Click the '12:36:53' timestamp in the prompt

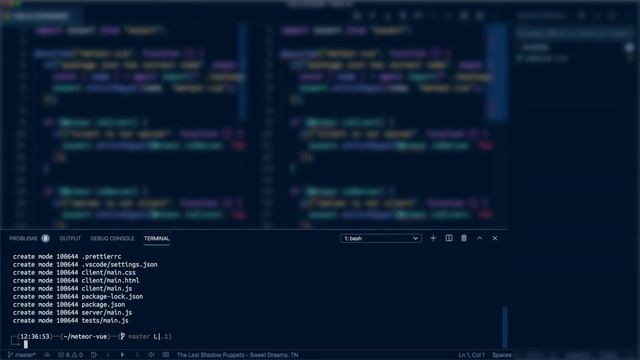tap(35, 337)
